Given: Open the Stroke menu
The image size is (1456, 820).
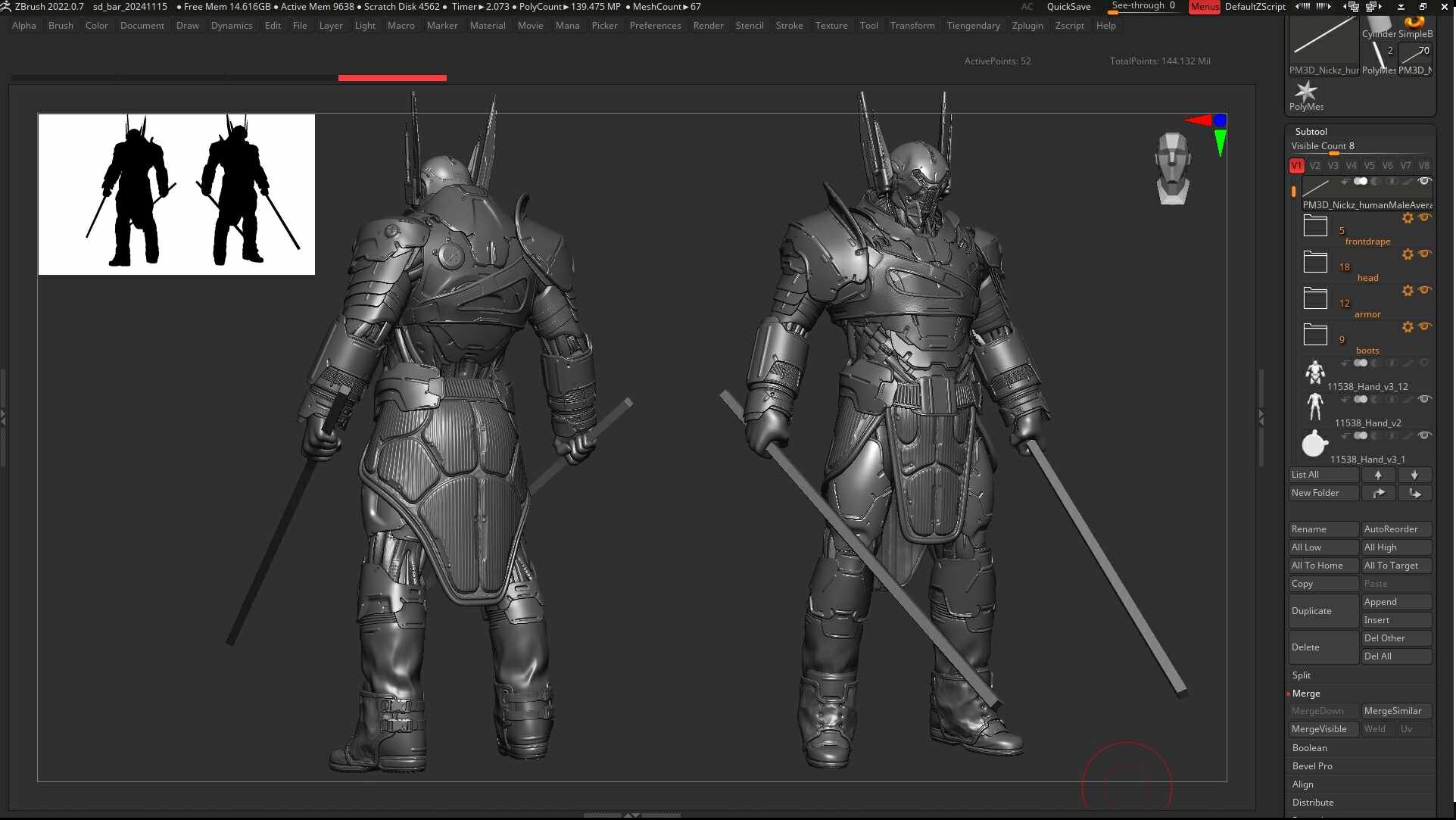Looking at the screenshot, I should (789, 26).
